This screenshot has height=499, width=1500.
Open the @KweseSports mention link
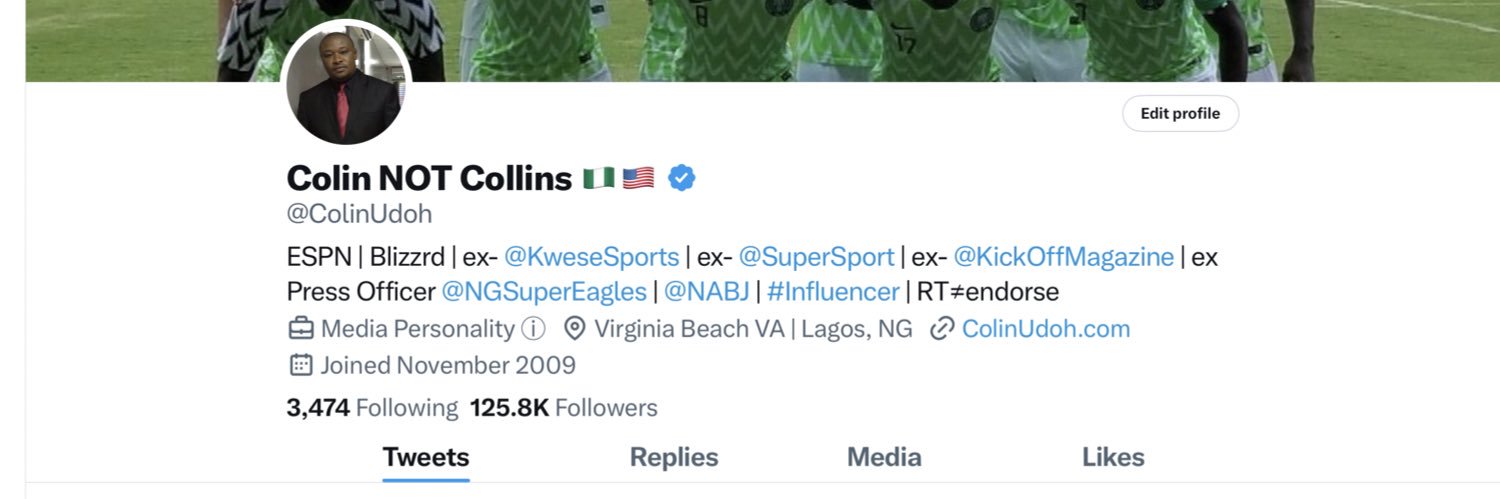[x=591, y=257]
